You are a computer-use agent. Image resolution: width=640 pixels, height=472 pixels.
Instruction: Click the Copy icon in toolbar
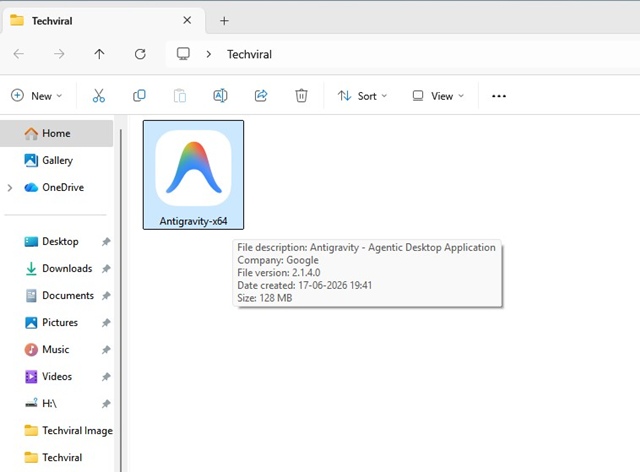pyautogui.click(x=139, y=96)
